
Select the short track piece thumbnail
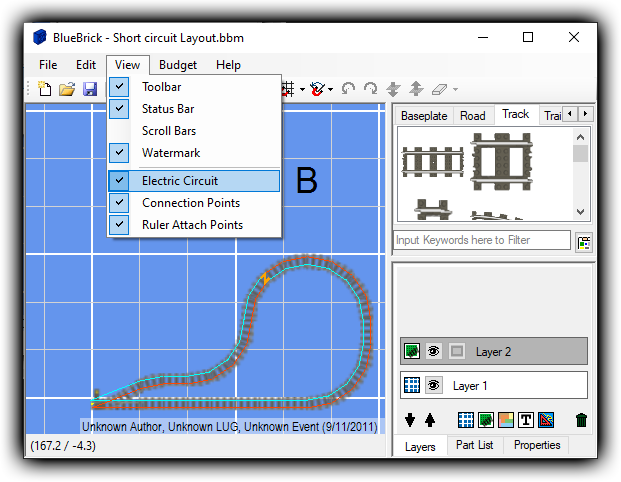(x=432, y=210)
